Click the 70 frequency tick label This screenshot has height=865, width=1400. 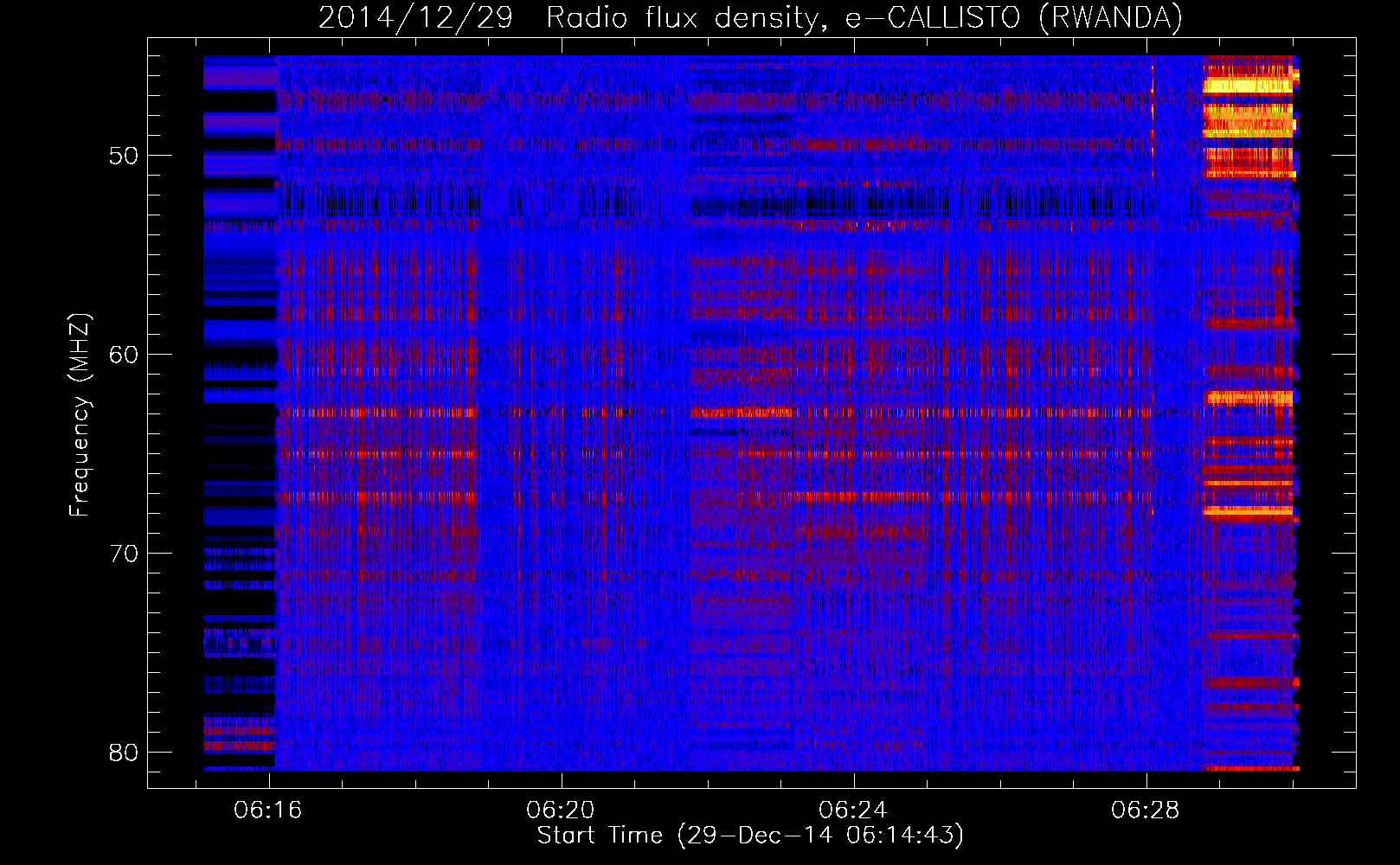point(123,554)
